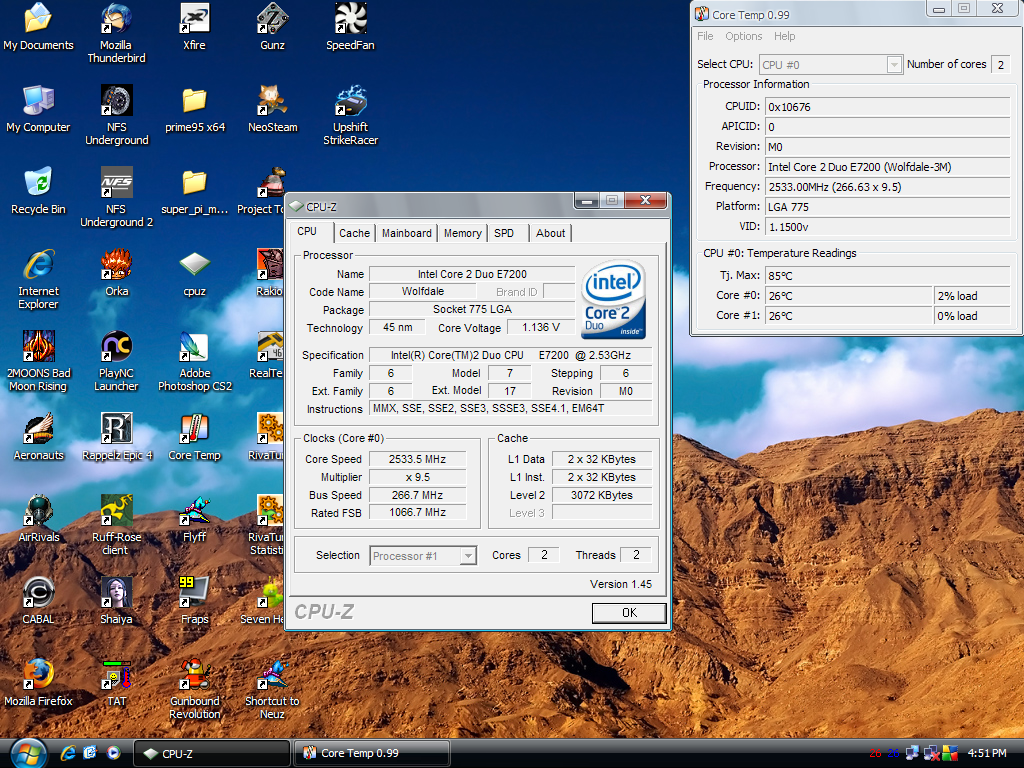Switch to the About tab in CPU-Z
This screenshot has height=768, width=1024.
551,233
